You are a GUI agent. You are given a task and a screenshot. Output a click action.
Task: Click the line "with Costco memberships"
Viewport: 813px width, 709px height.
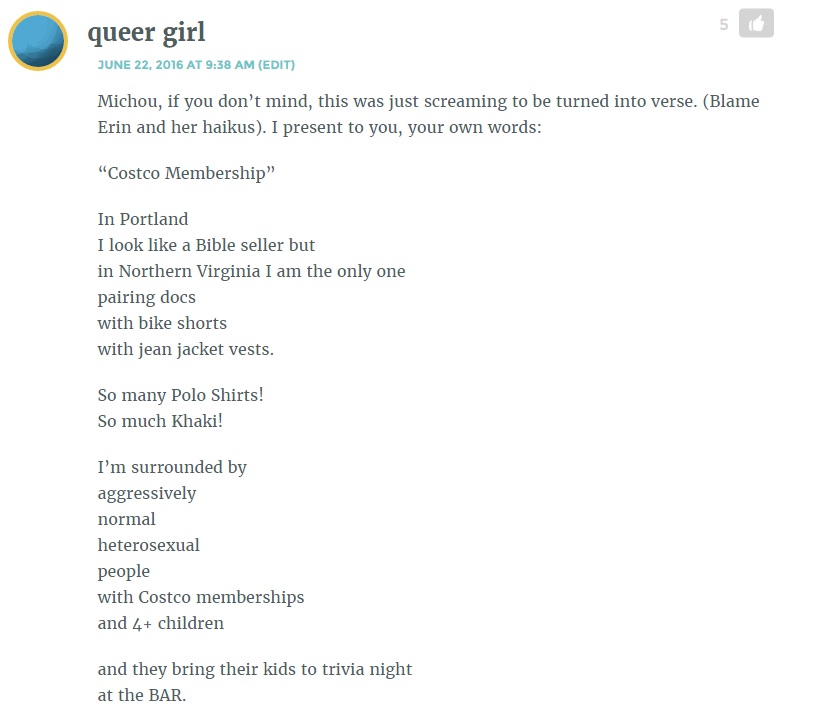[201, 597]
